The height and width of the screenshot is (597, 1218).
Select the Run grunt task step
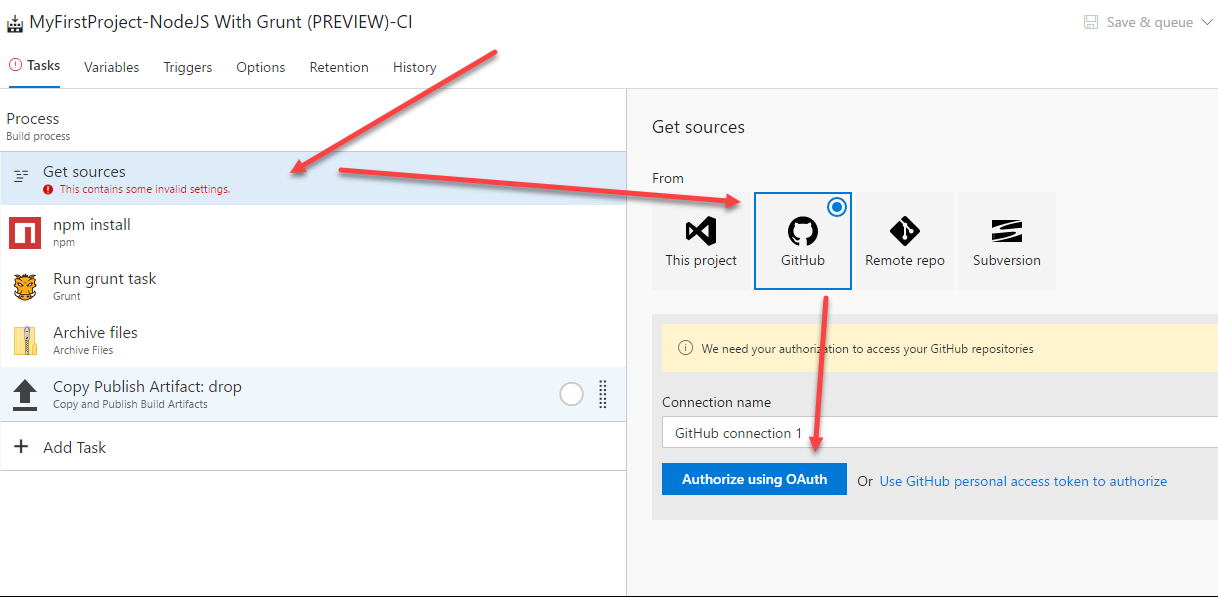313,286
